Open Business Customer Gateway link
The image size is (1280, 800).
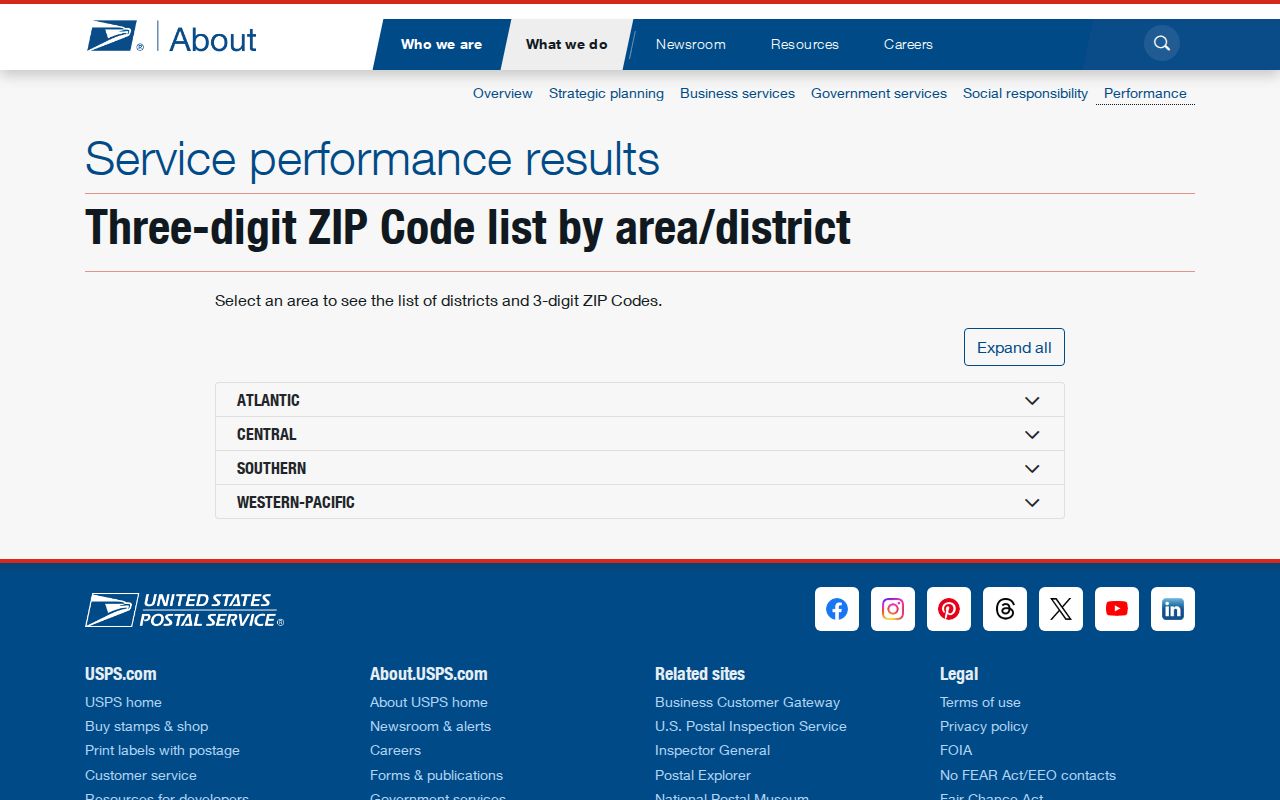(747, 702)
